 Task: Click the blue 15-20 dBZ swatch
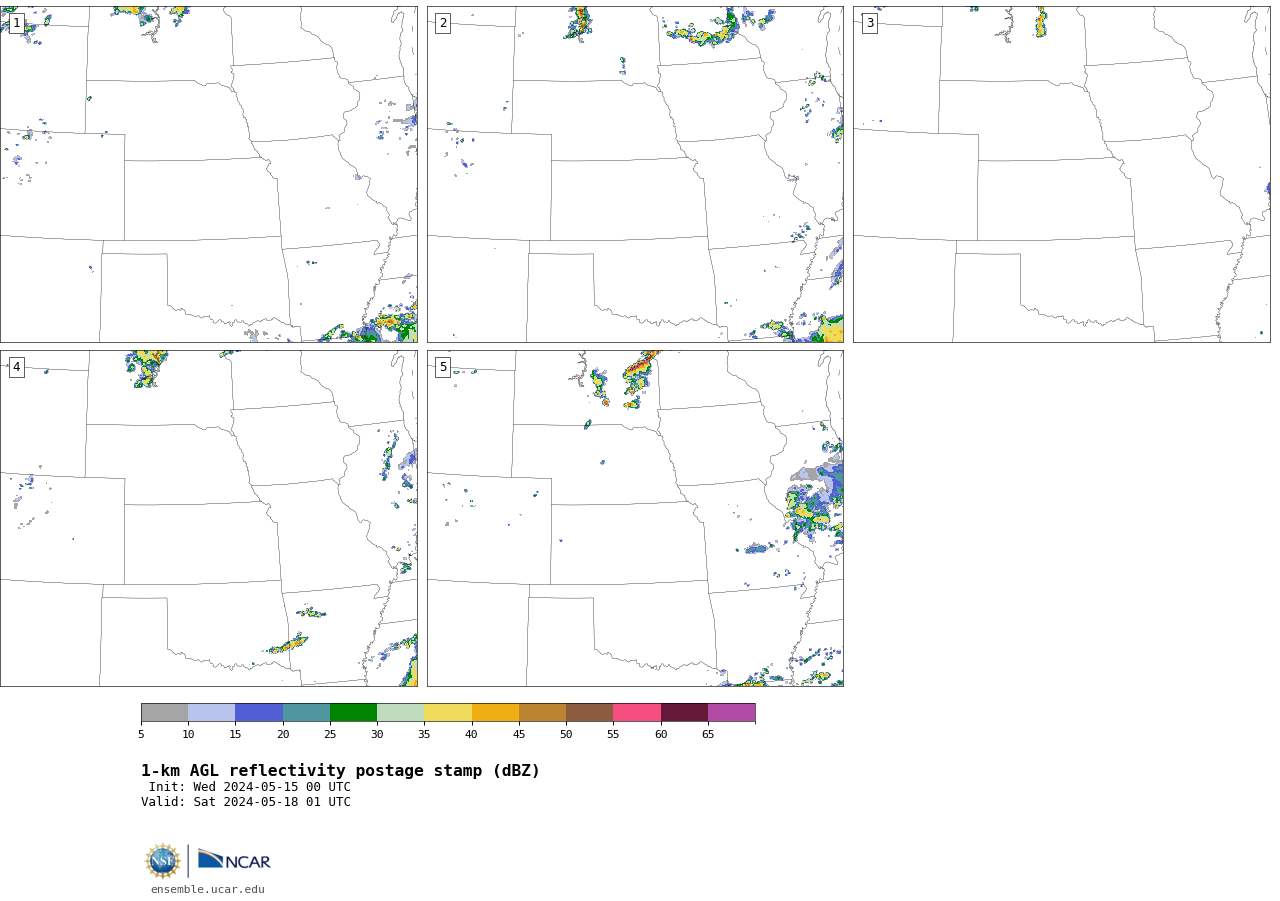tap(259, 713)
